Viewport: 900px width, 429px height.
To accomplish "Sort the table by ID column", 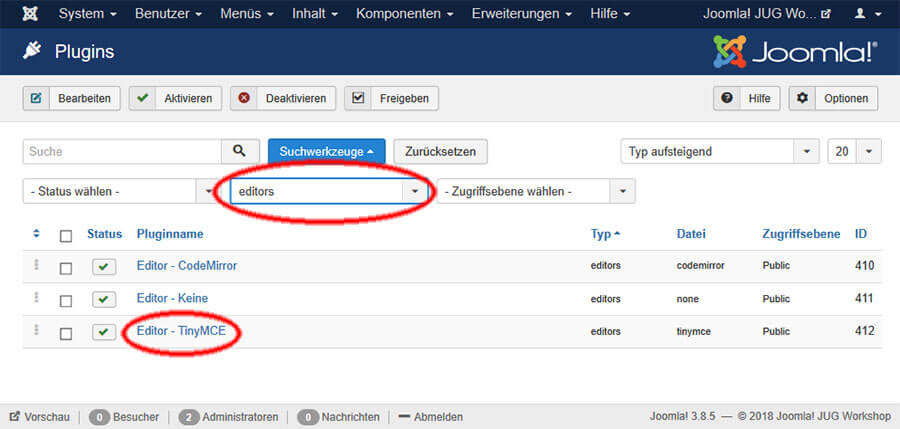I will tap(861, 234).
